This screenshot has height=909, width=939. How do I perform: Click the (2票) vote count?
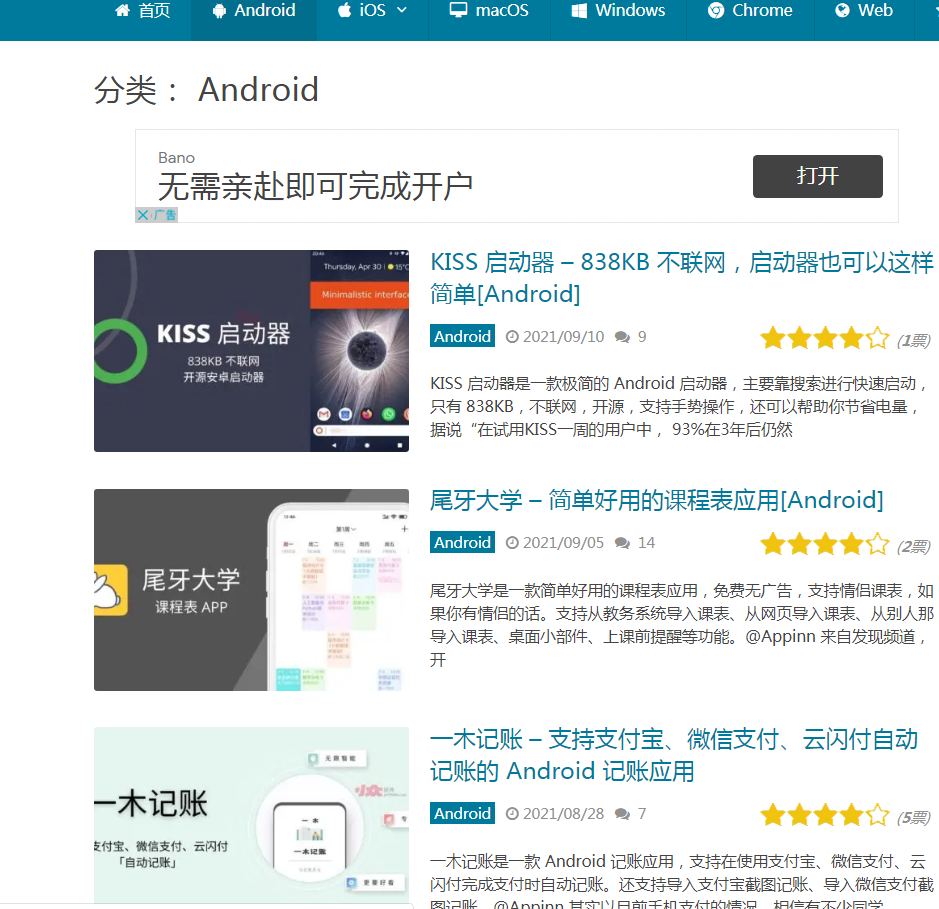point(913,546)
